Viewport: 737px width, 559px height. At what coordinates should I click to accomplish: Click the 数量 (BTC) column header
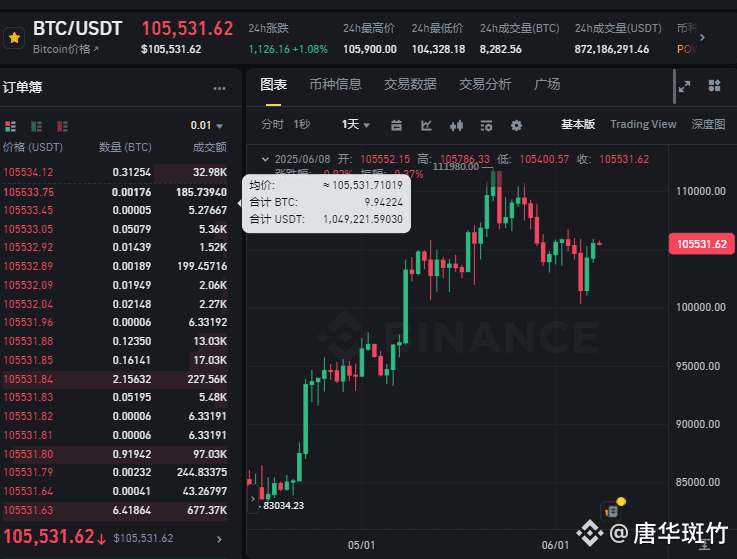point(125,148)
